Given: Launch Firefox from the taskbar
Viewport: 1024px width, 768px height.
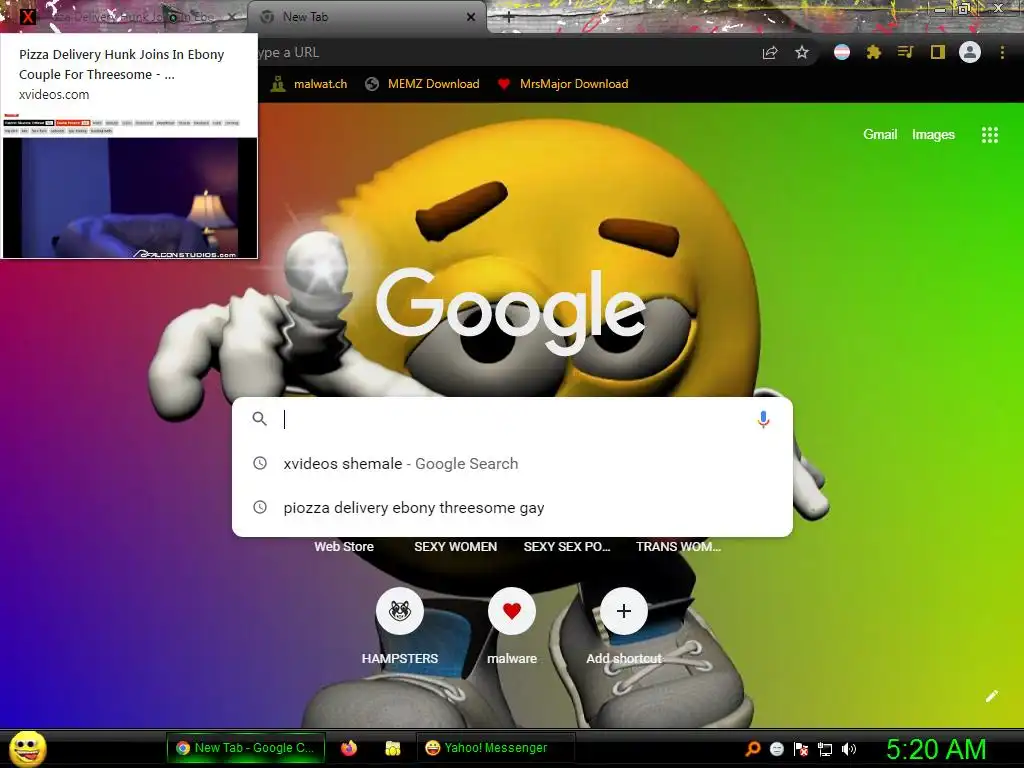Looking at the screenshot, I should tap(349, 748).
